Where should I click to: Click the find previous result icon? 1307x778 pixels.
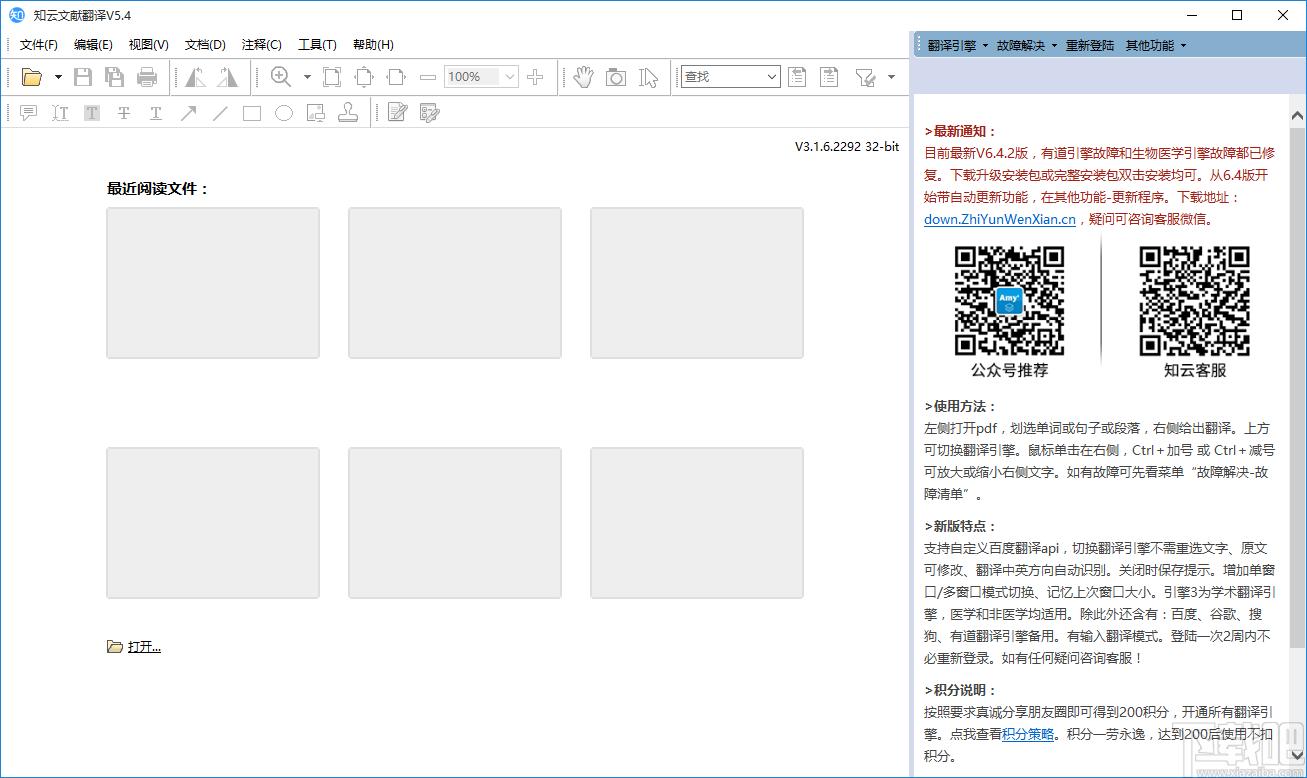pyautogui.click(x=797, y=77)
